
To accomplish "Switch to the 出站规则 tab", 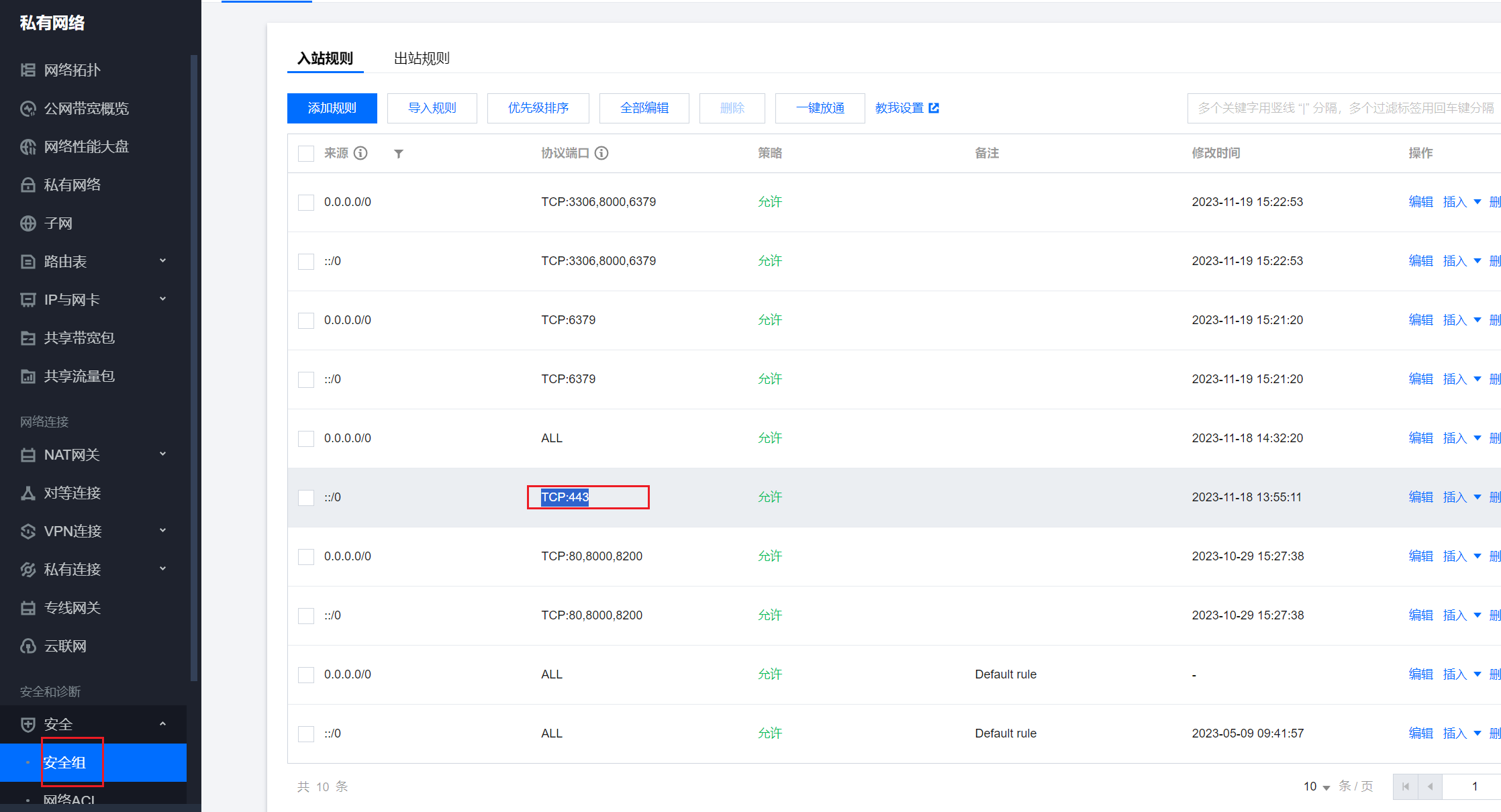I will click(x=422, y=58).
